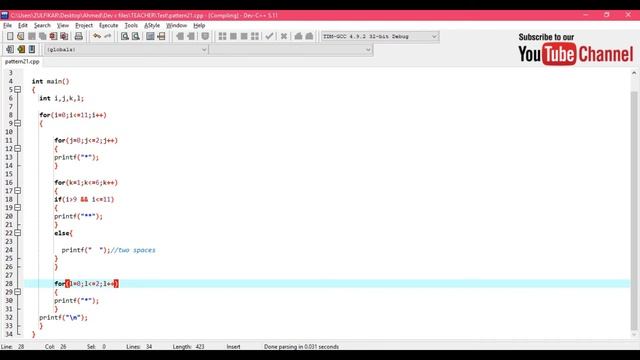This screenshot has height=360, width=640.
Task: Click the 'int i,j,k,l;' declaration line
Action: [62, 98]
